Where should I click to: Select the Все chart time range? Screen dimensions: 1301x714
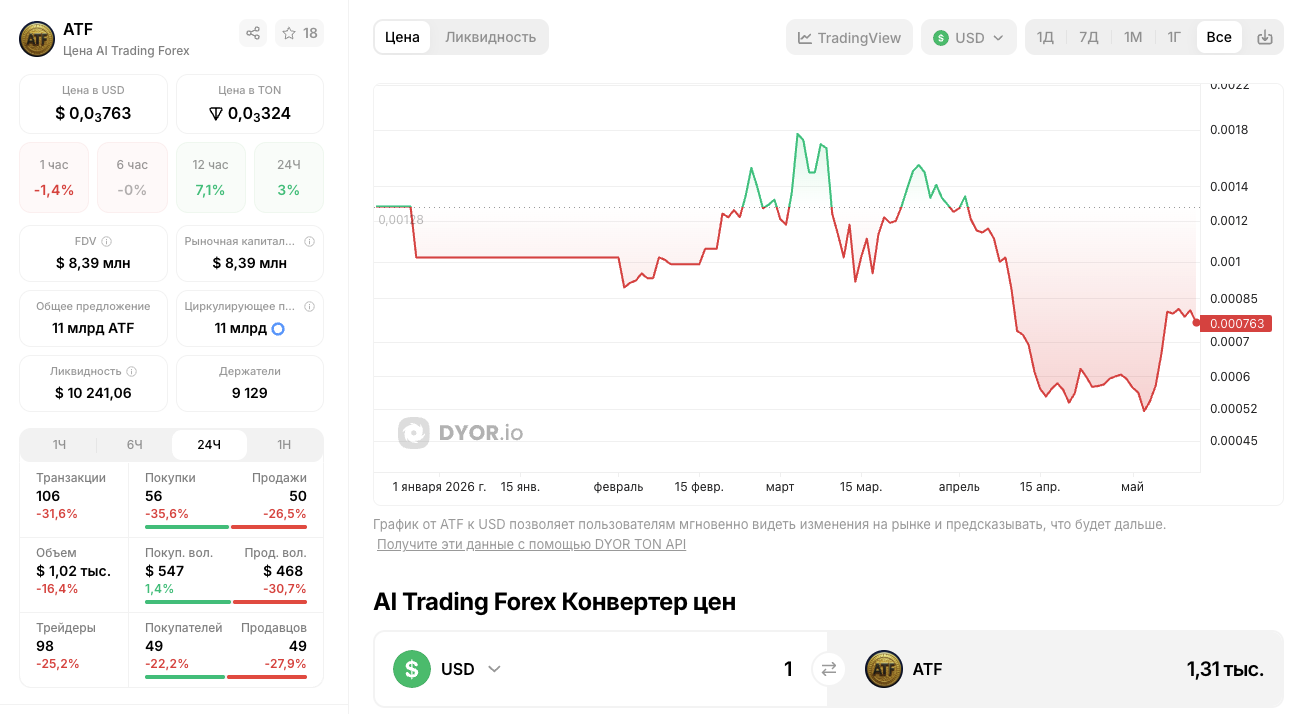coord(1219,37)
